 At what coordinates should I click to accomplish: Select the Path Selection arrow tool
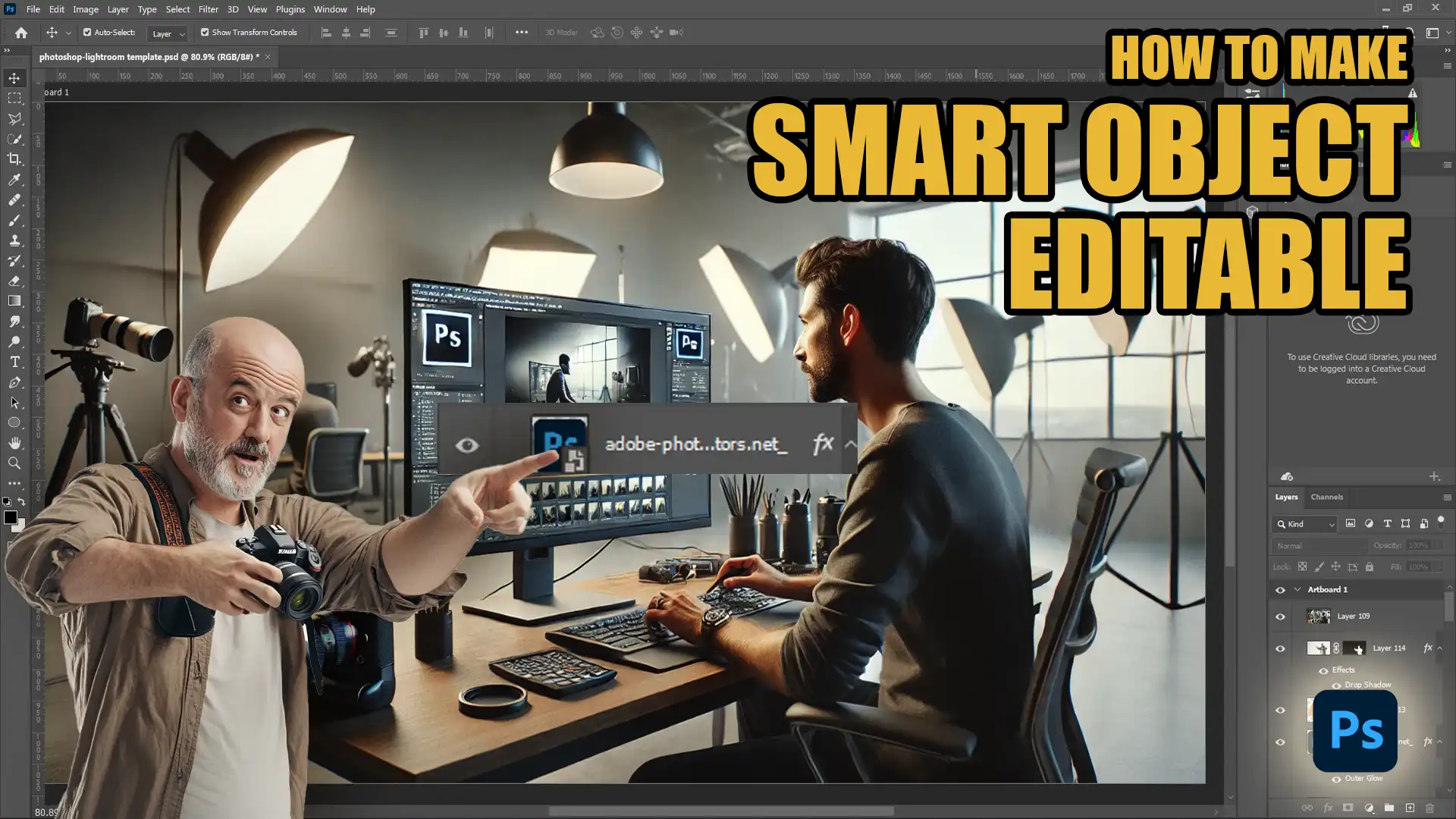click(x=14, y=403)
